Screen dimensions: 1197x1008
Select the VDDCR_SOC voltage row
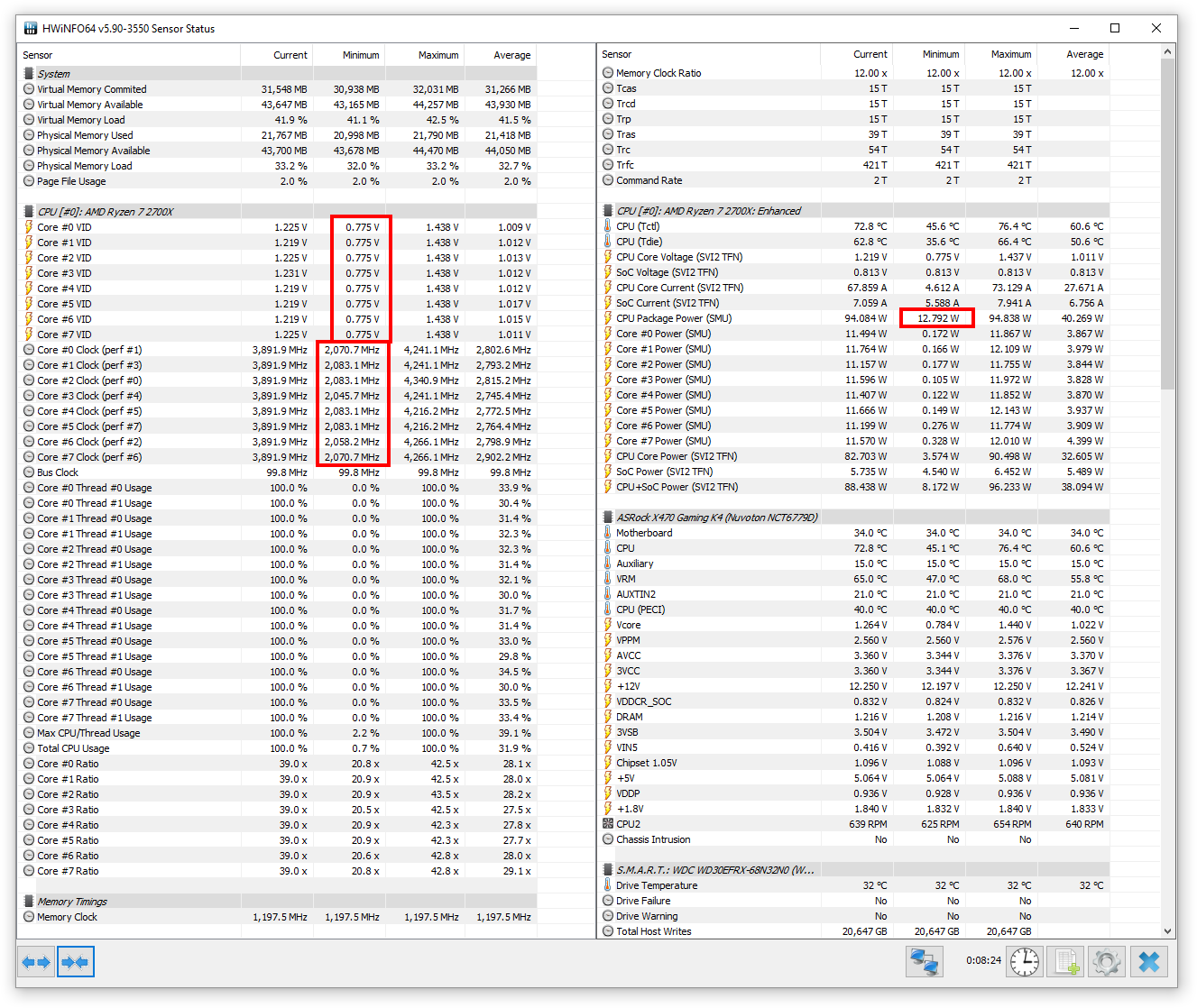855,701
